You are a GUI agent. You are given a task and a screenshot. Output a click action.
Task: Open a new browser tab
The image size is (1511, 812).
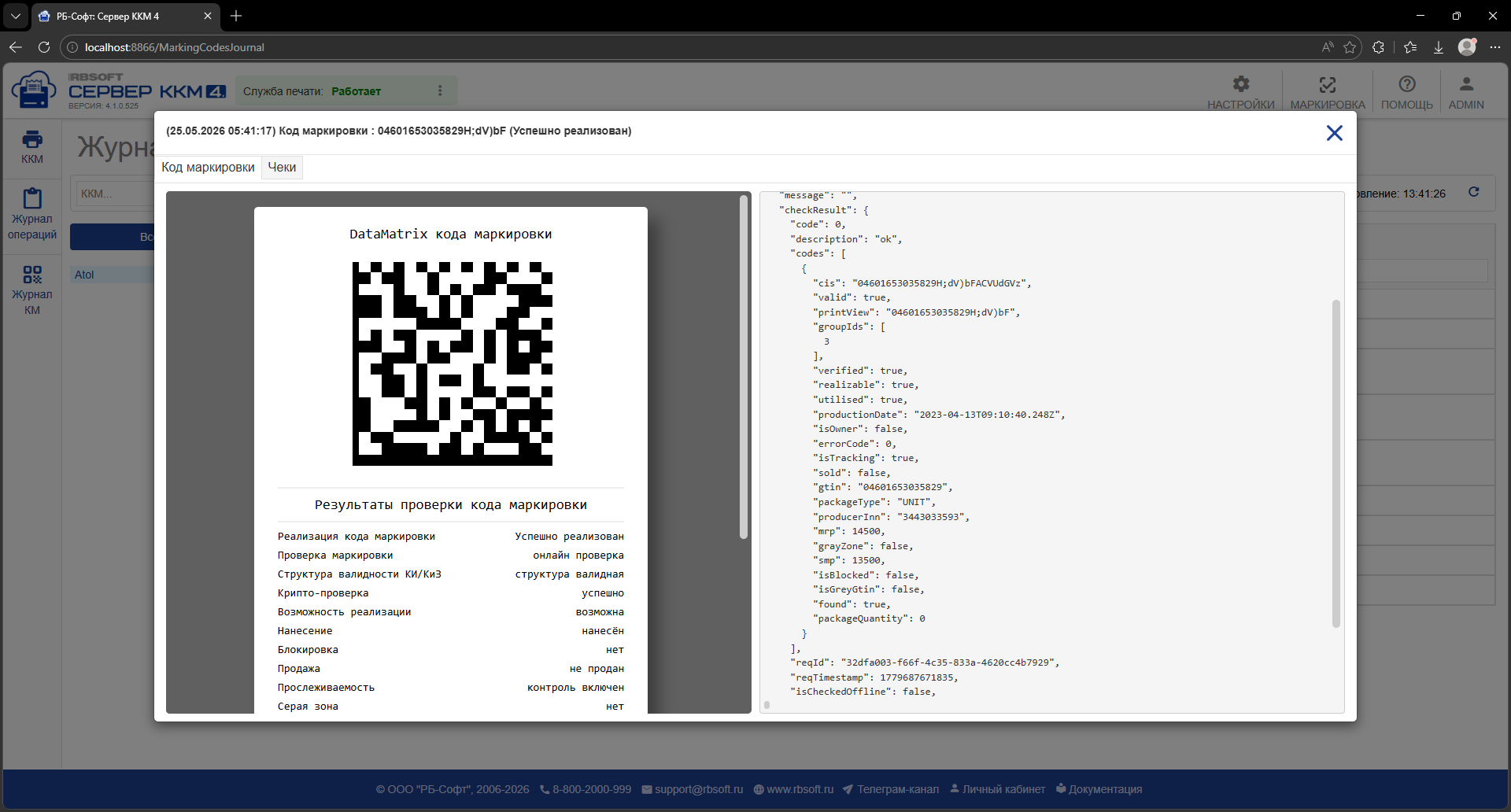(236, 16)
